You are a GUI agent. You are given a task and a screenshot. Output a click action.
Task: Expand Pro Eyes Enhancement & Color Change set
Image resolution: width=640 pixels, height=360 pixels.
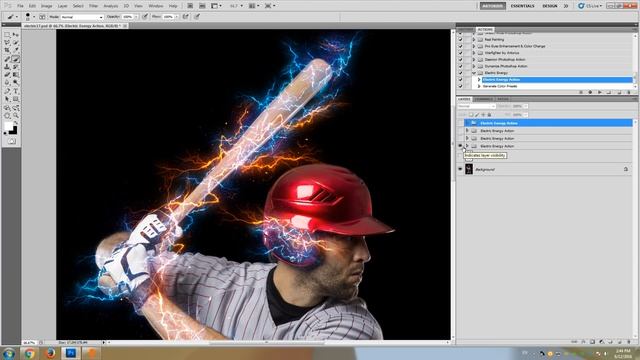474,46
